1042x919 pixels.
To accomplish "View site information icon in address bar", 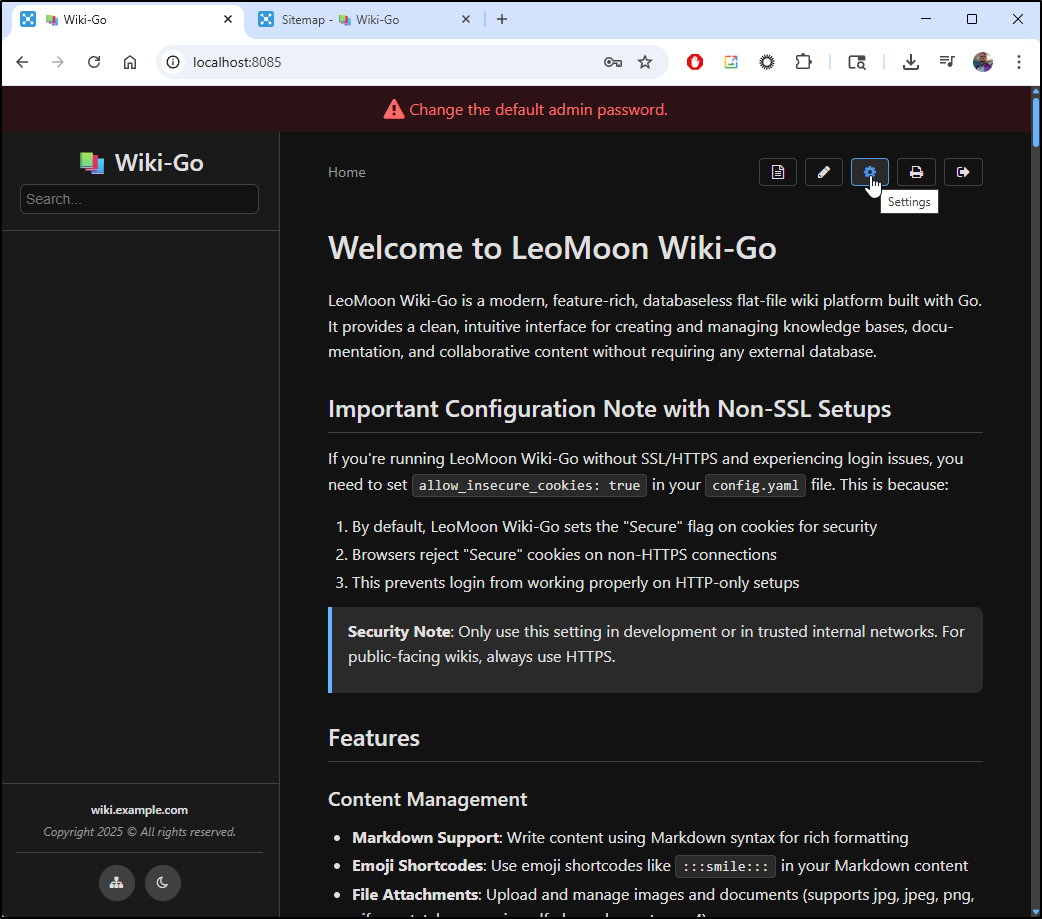I will tap(173, 62).
